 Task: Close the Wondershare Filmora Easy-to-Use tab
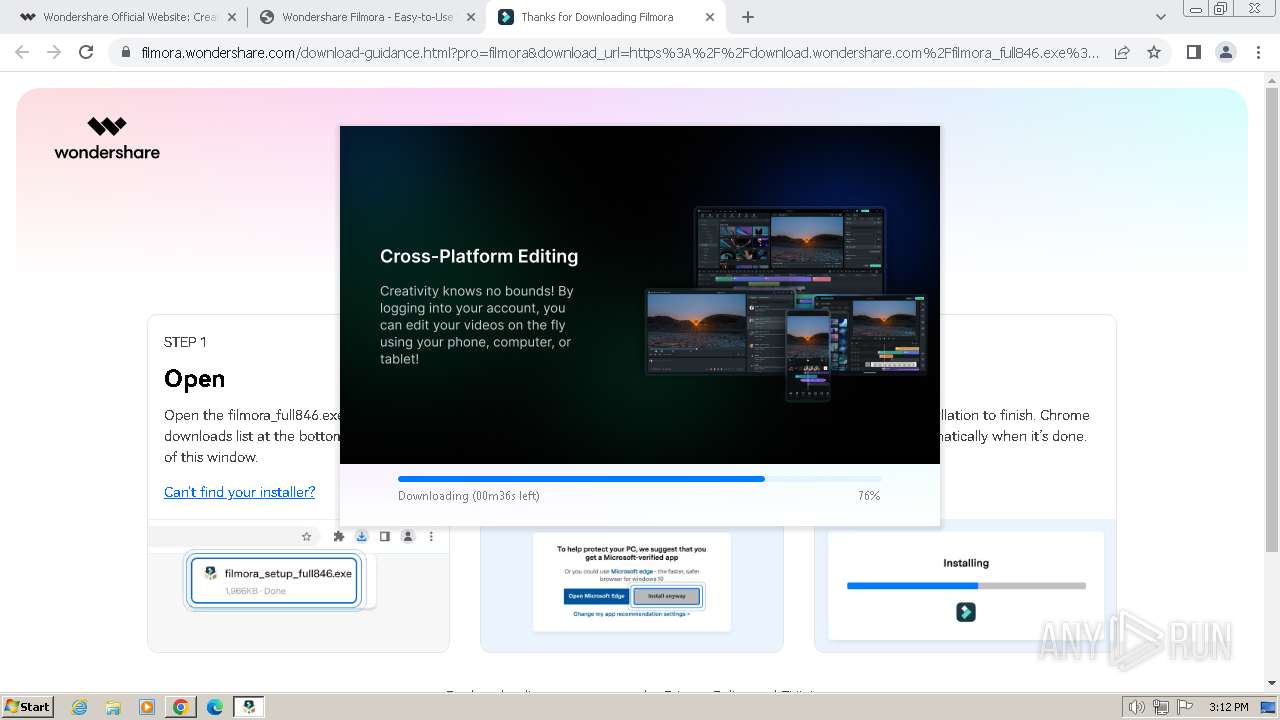pyautogui.click(x=471, y=17)
